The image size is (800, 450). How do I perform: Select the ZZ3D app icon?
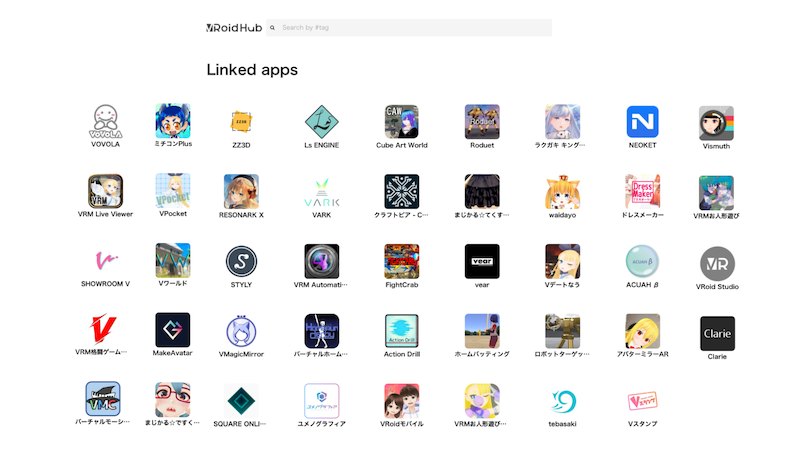(x=241, y=122)
